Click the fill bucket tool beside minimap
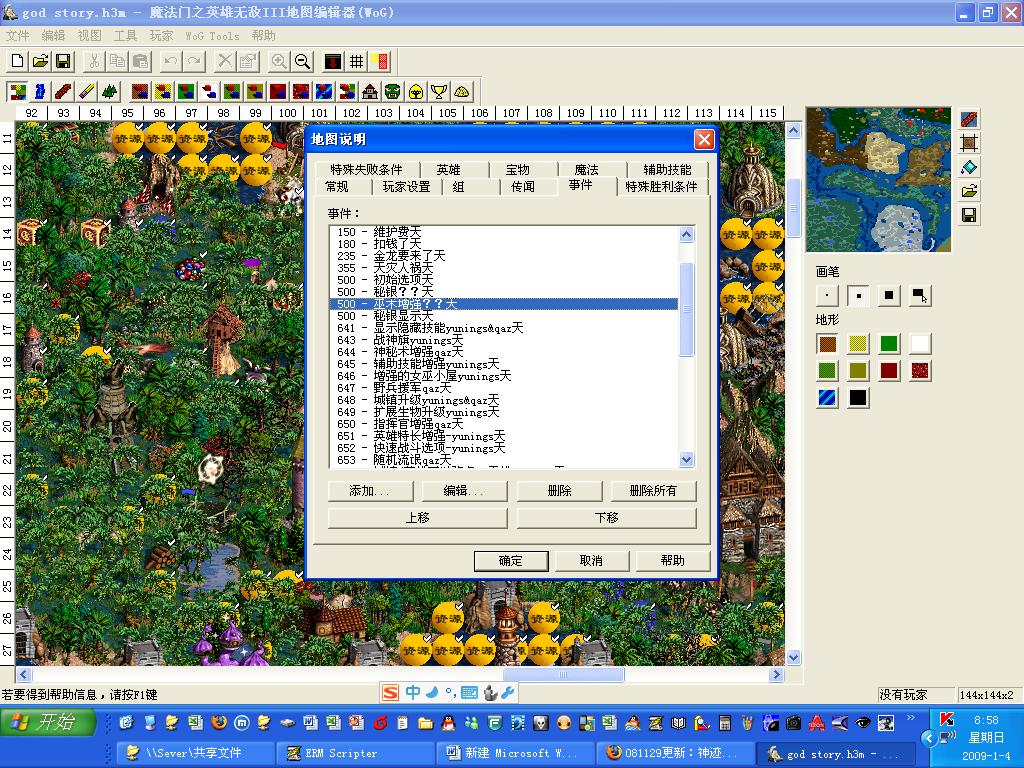 pyautogui.click(x=968, y=167)
